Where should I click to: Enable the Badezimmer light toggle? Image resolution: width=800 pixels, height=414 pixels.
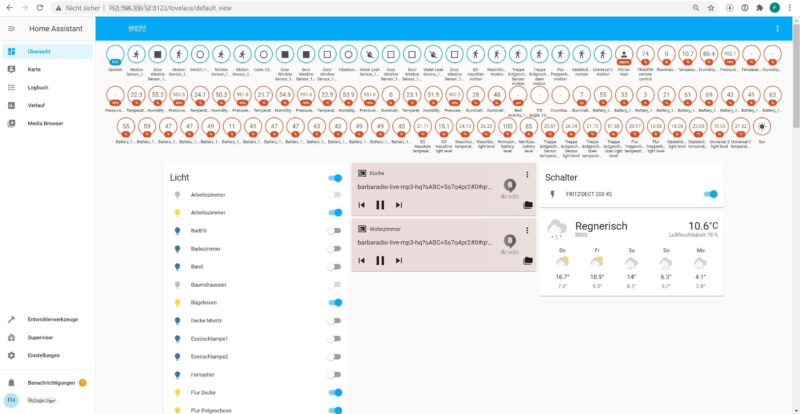pos(335,248)
